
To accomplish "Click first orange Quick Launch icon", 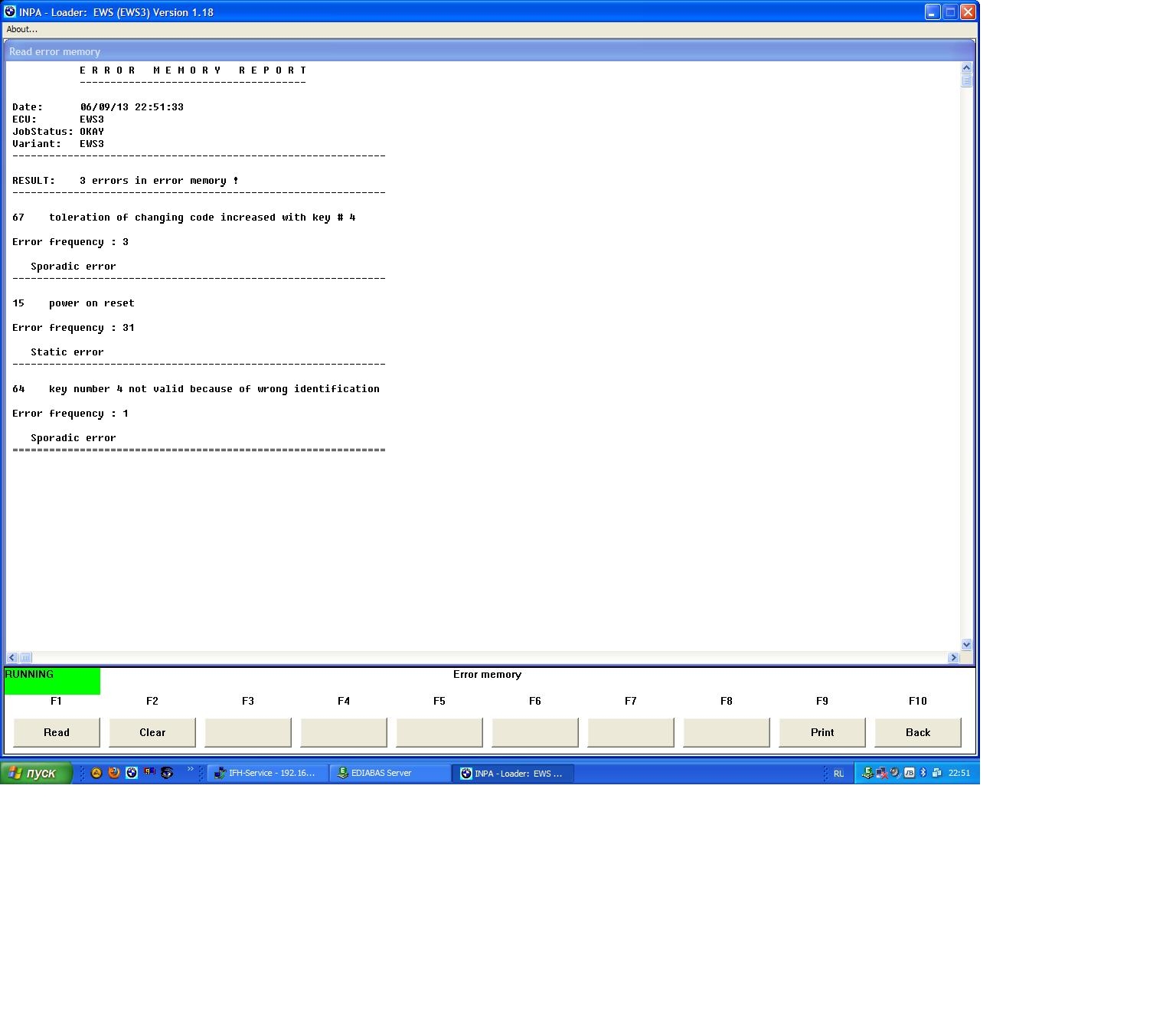I will (x=96, y=773).
